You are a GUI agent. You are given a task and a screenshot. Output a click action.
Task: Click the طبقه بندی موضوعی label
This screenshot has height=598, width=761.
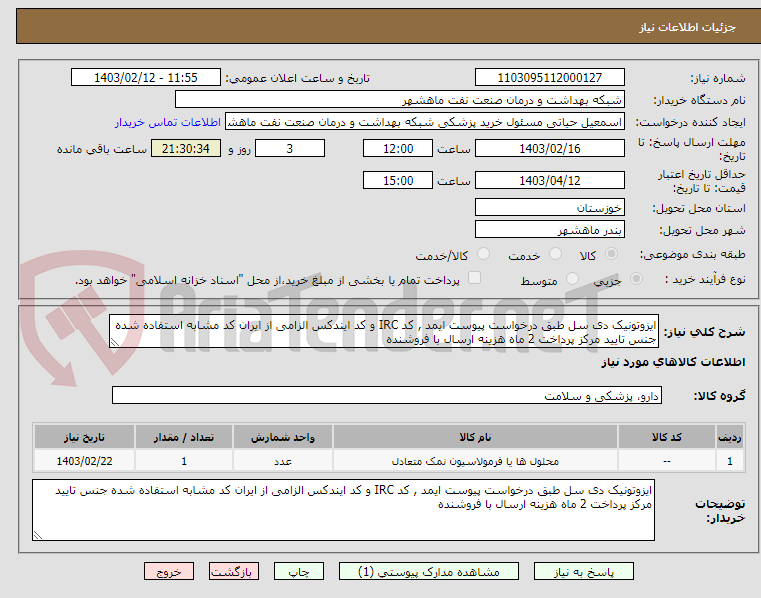(x=693, y=254)
